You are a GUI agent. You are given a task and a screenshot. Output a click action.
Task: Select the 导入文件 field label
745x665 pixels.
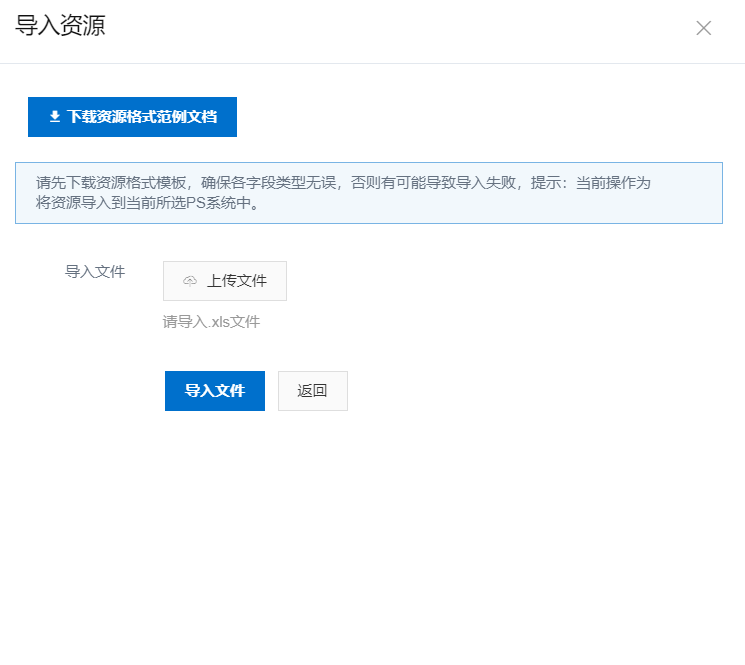[95, 271]
